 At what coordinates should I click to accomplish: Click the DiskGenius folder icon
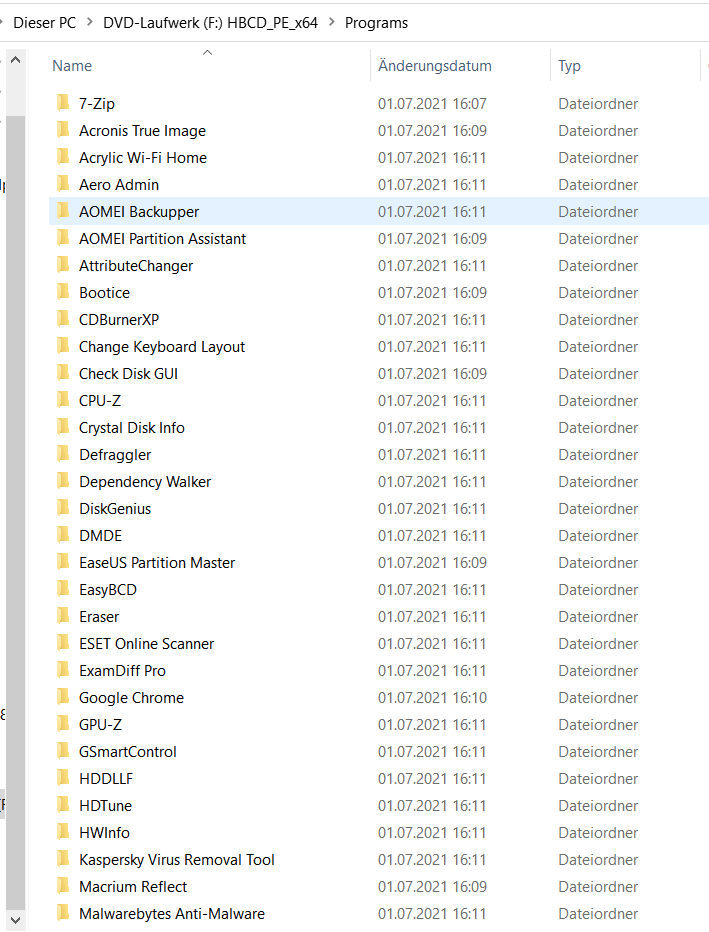pyautogui.click(x=63, y=508)
